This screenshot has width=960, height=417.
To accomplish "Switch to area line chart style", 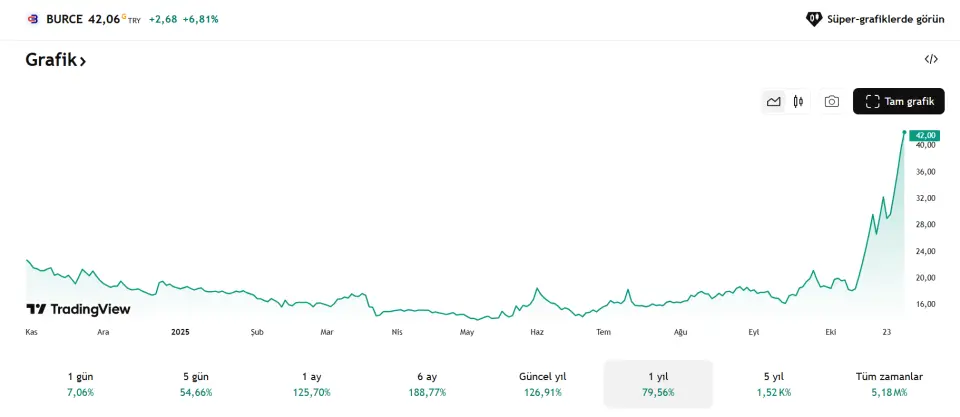I will point(773,101).
